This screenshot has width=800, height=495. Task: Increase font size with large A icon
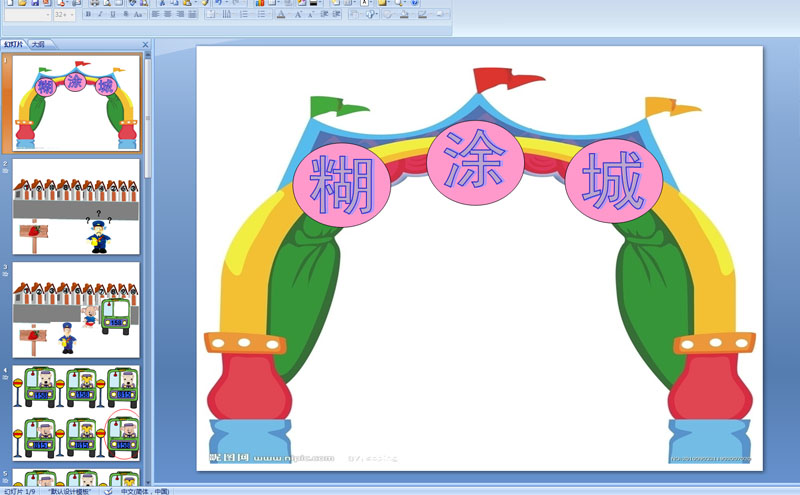pyautogui.click(x=298, y=14)
